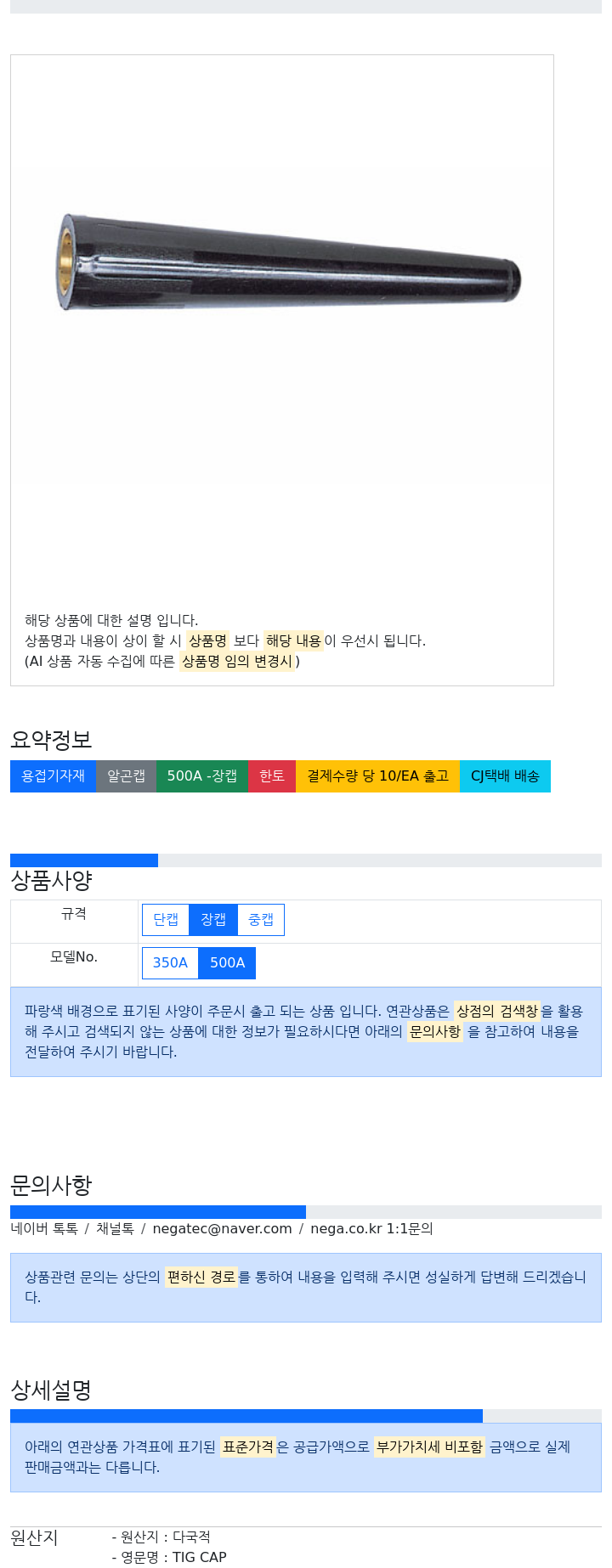Click the negatec@naver.com email link

(222, 1229)
